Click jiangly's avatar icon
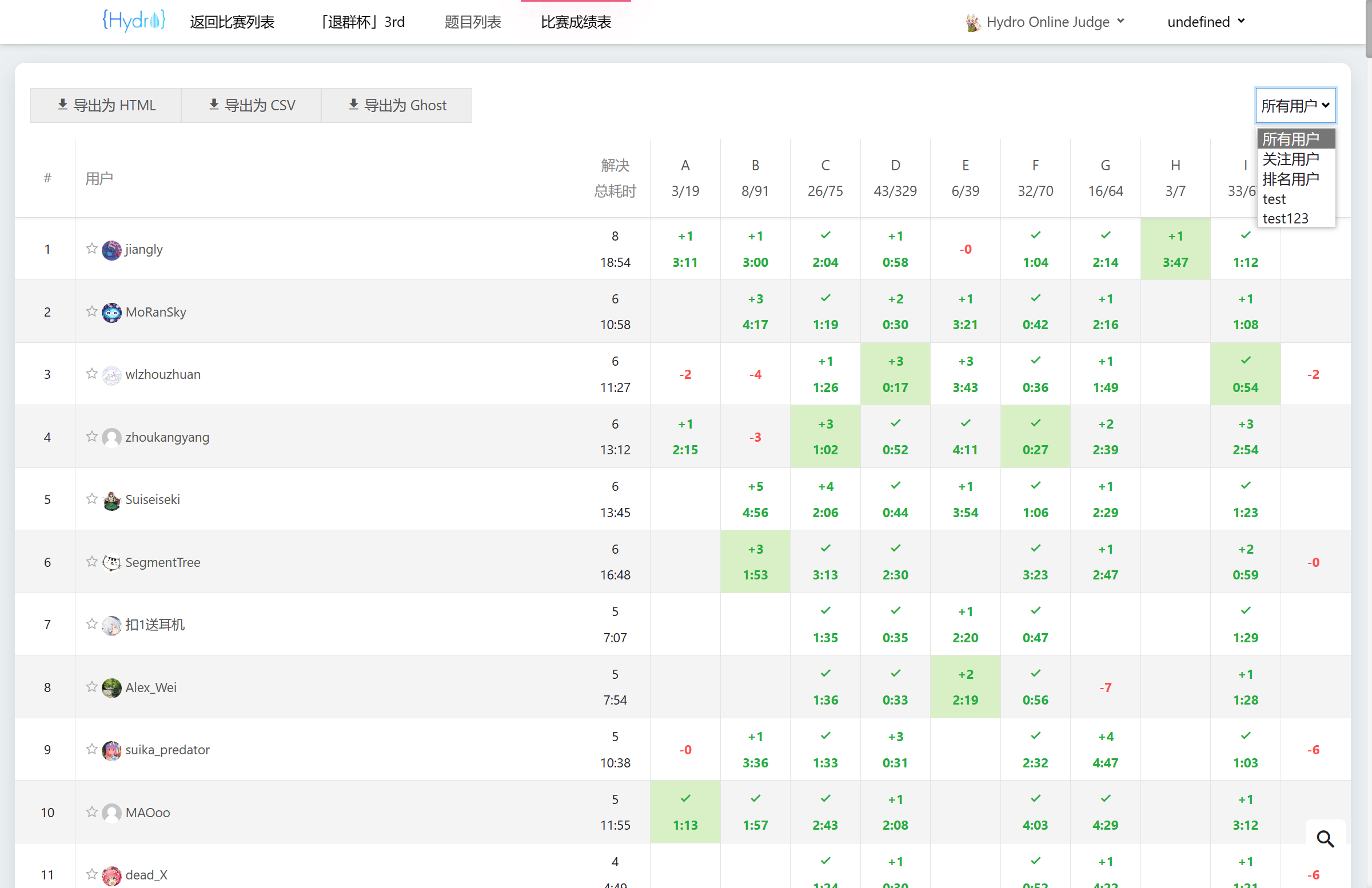Viewport: 1372px width, 888px height. click(111, 250)
